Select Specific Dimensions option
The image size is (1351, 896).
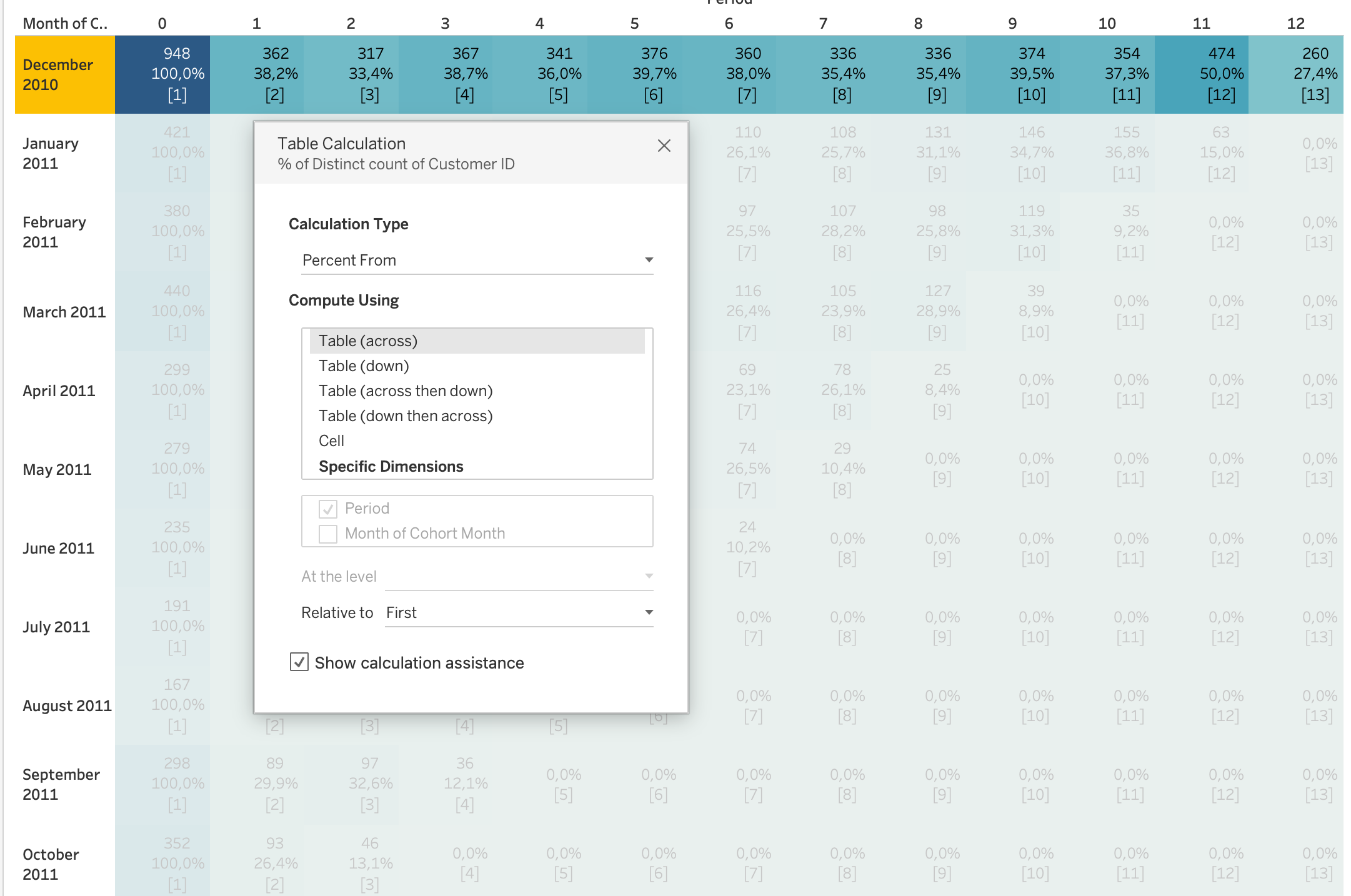[x=391, y=467]
